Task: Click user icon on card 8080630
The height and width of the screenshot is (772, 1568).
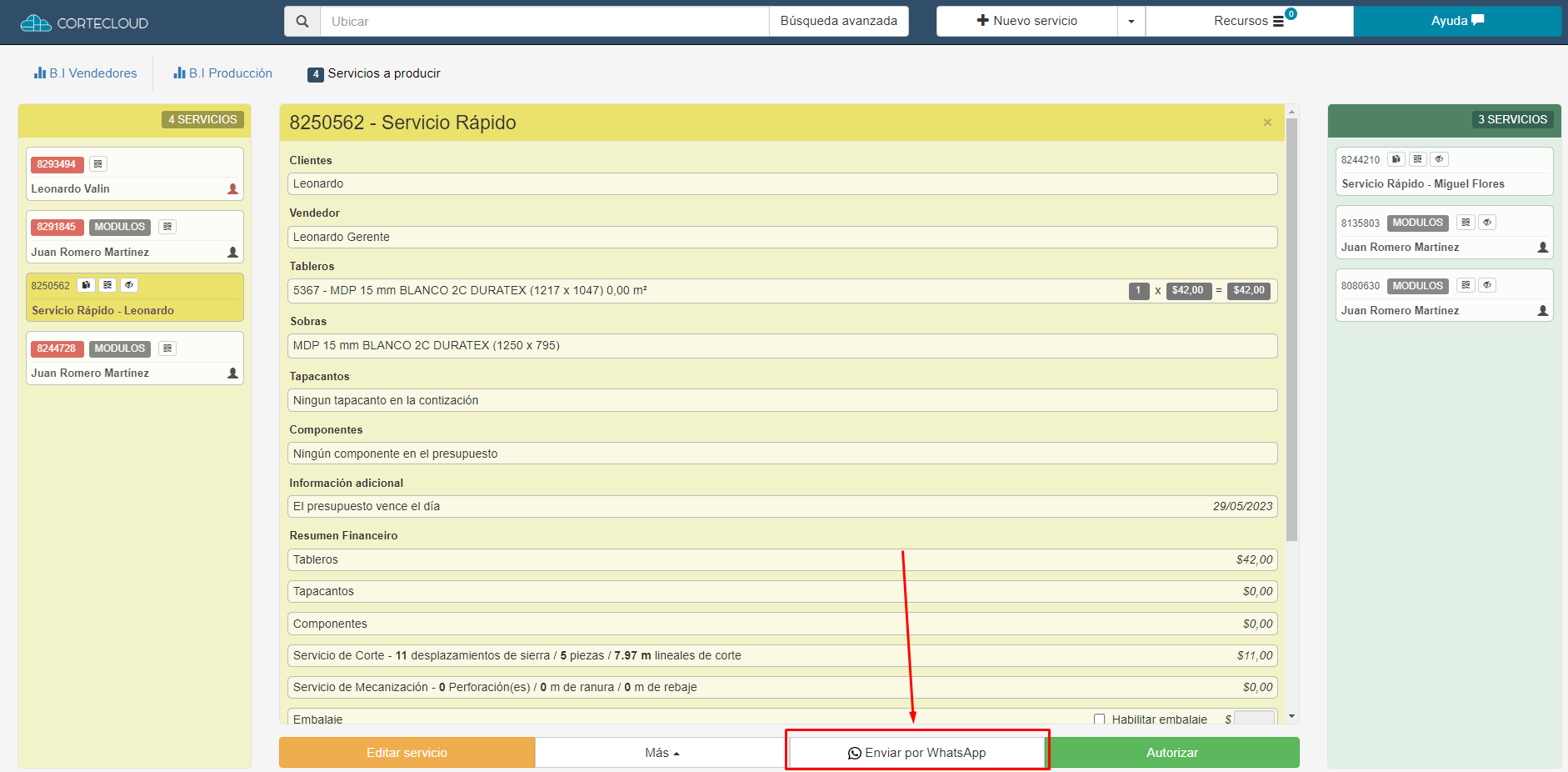Action: pyautogui.click(x=1542, y=310)
